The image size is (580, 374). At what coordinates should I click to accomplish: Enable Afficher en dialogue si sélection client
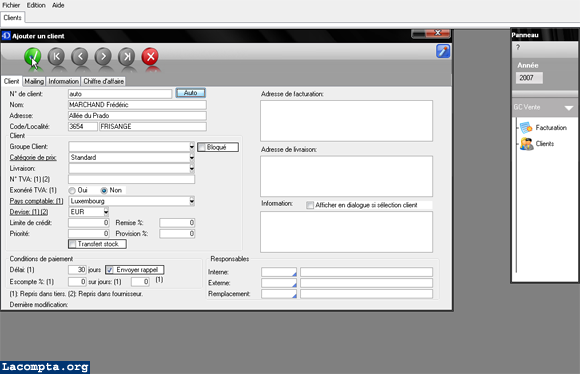coord(310,205)
